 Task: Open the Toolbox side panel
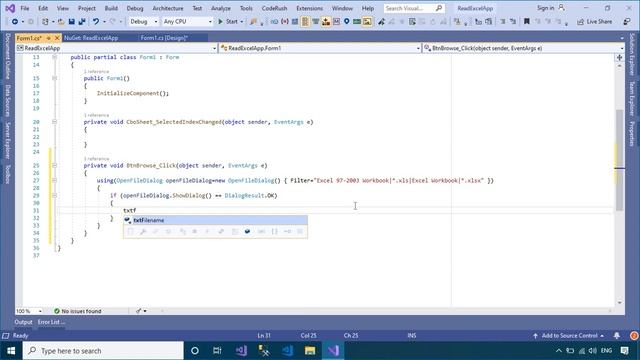pyautogui.click(x=7, y=174)
